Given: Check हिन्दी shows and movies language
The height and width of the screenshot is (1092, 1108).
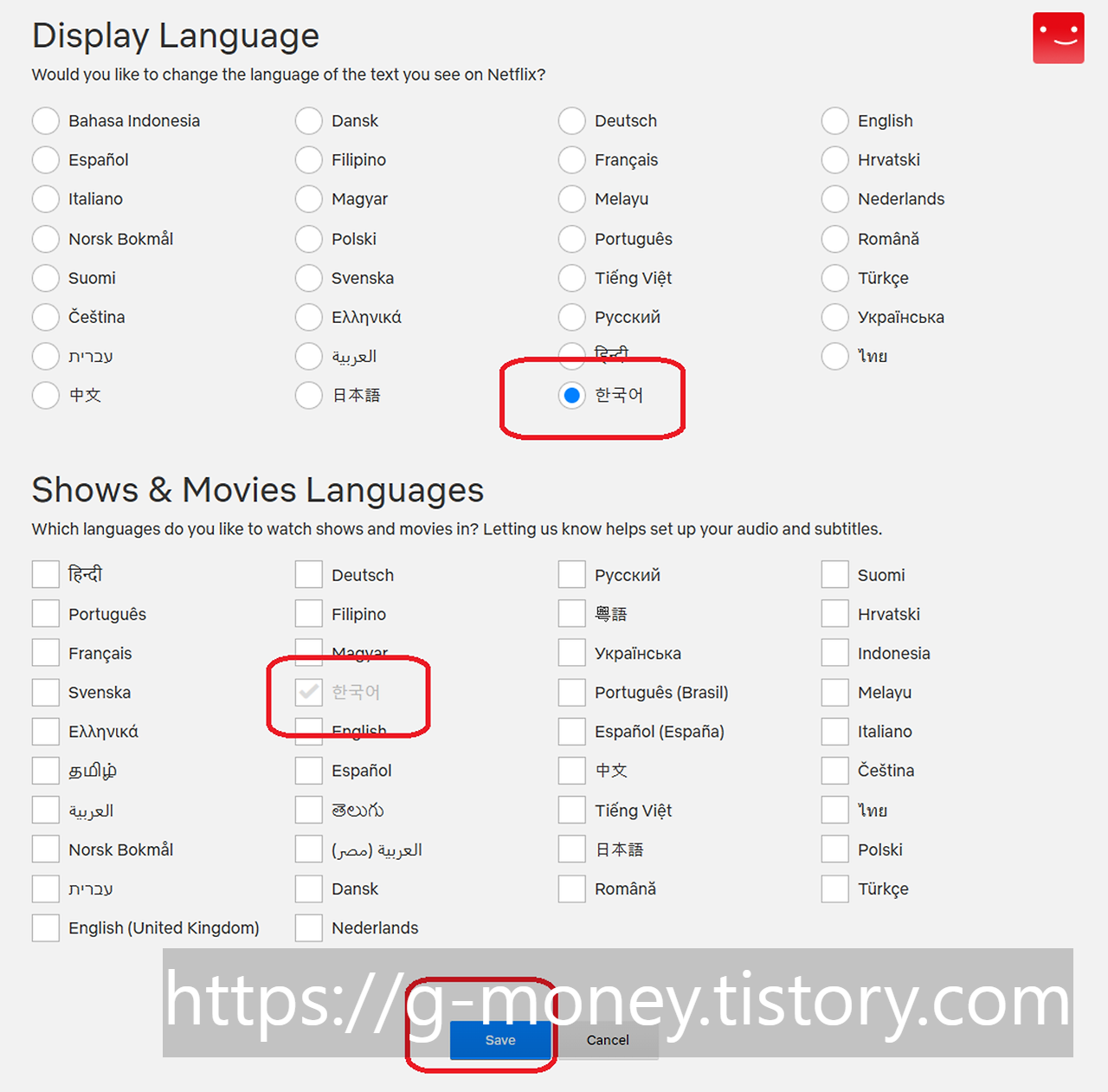Looking at the screenshot, I should point(46,574).
